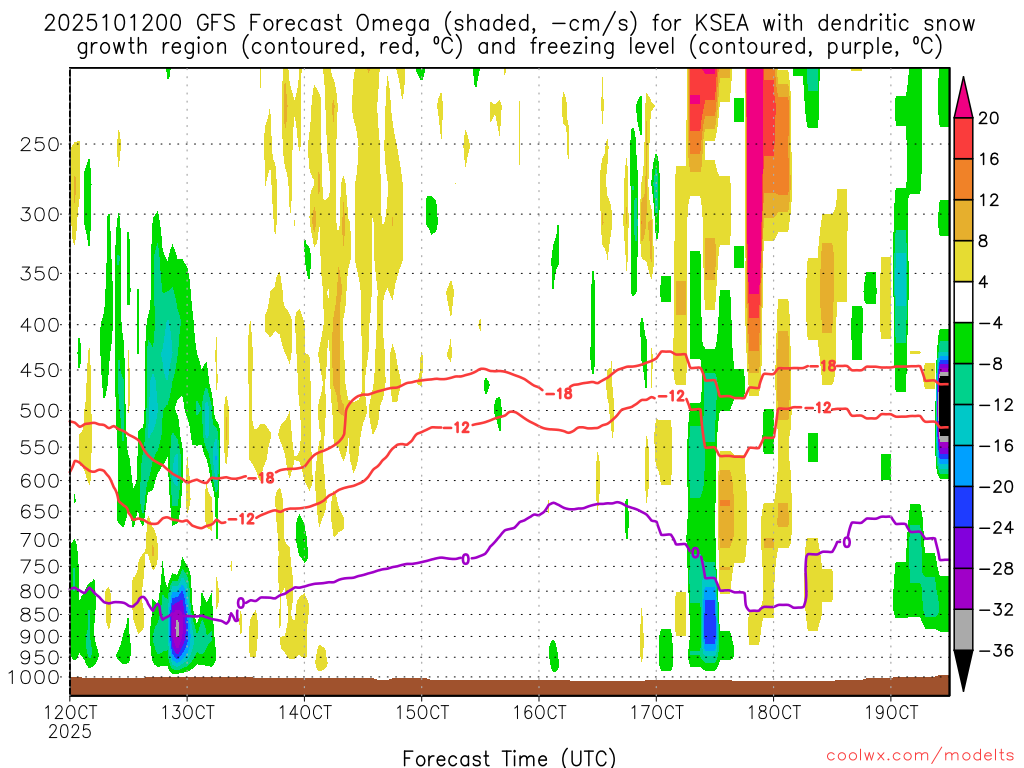Click the 12OCT 2025 time axis label
1024x768 pixels.
pyautogui.click(x=70, y=720)
